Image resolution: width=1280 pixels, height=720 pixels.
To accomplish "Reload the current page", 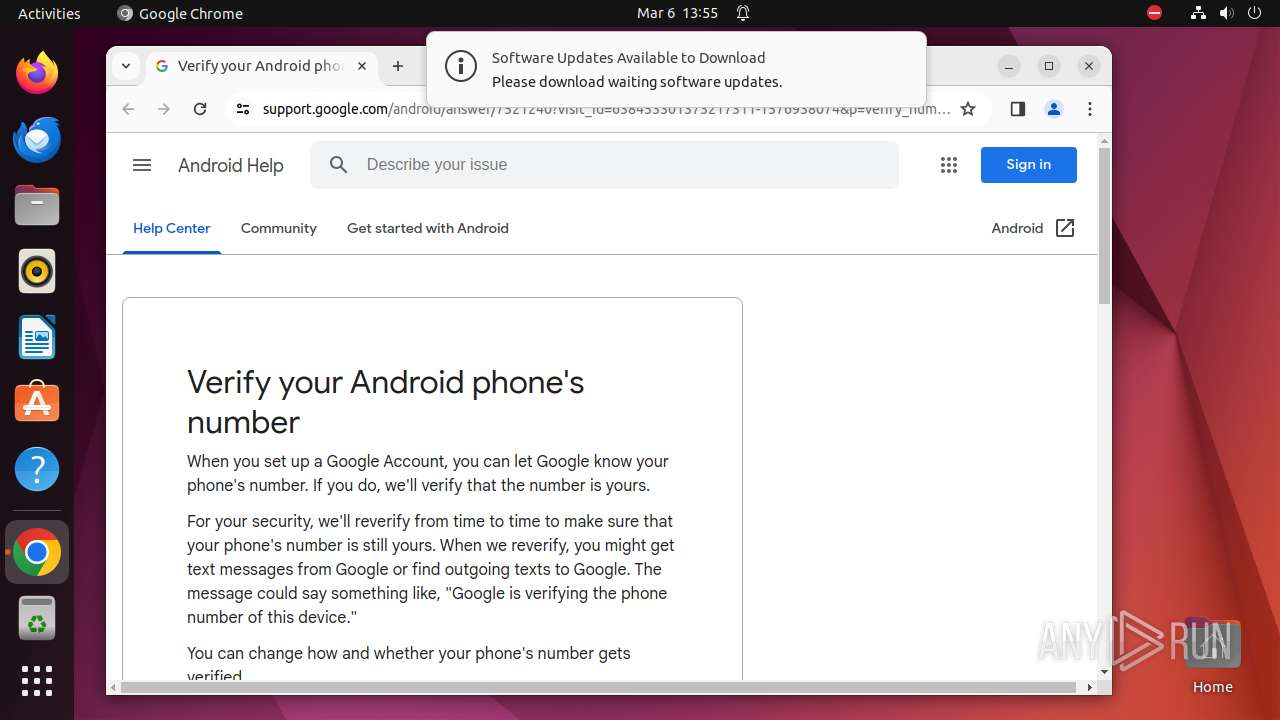I will (200, 109).
